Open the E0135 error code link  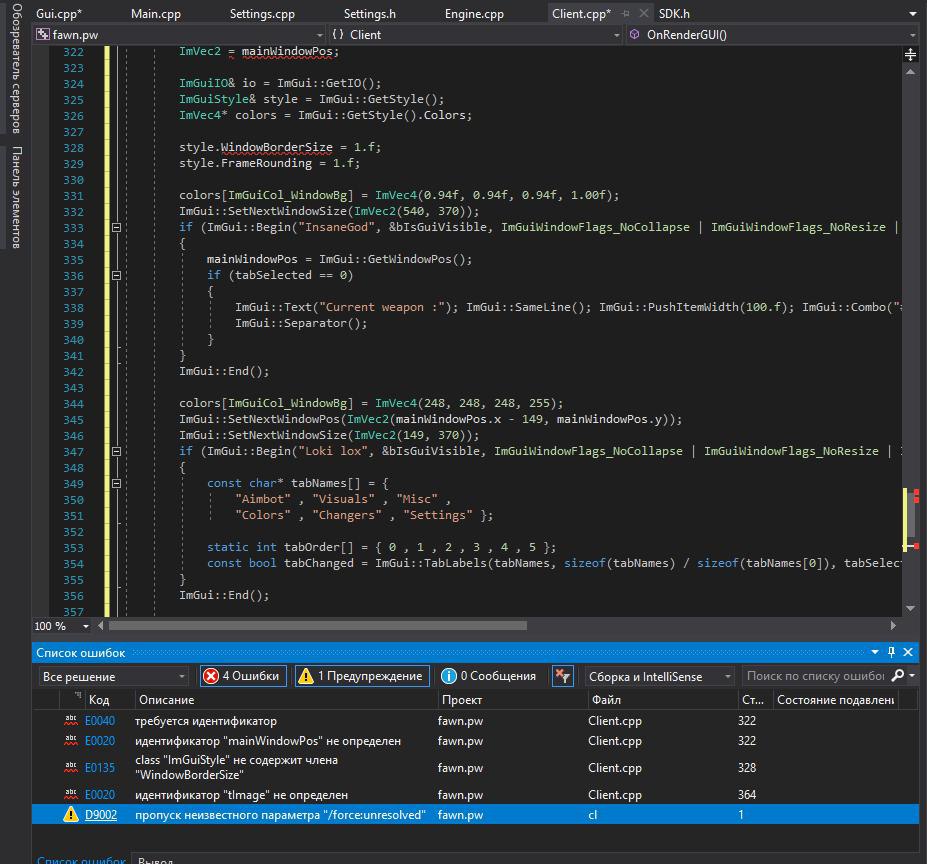pyautogui.click(x=100, y=768)
